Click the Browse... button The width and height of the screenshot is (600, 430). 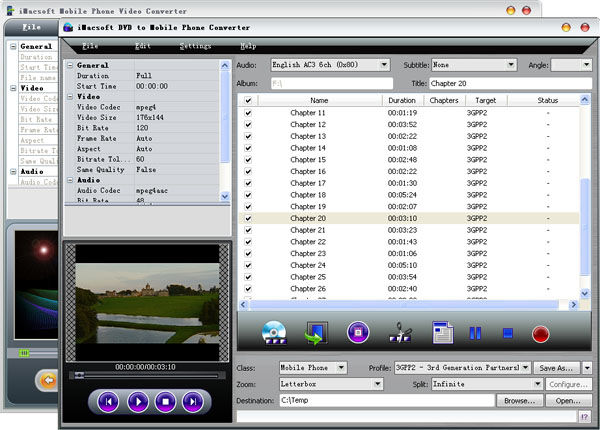(519, 401)
